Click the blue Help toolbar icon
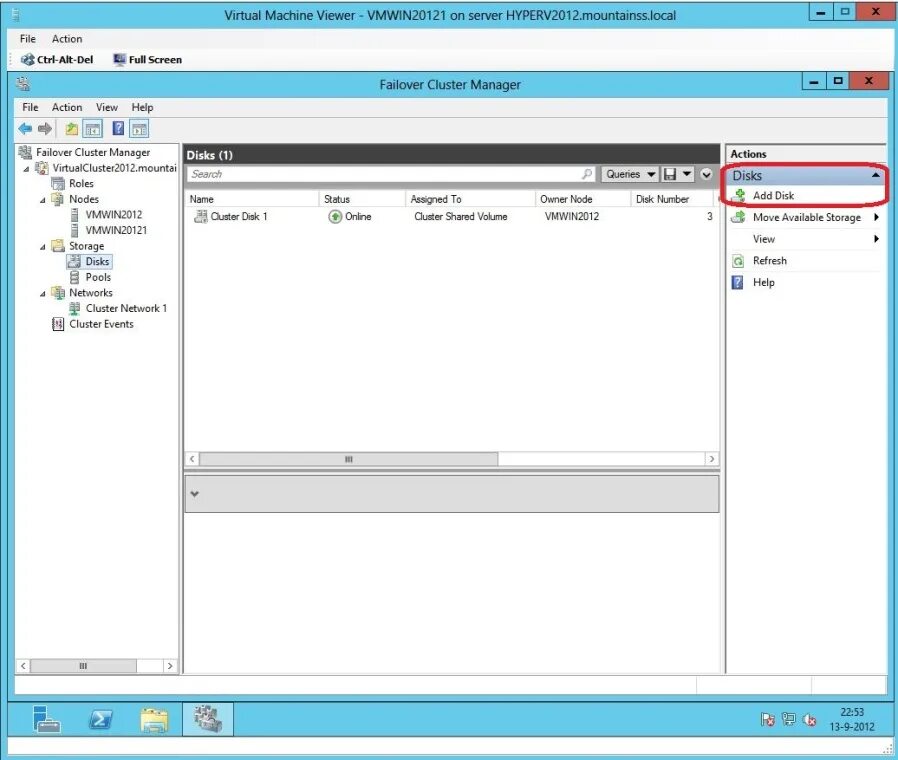898x760 pixels. pos(118,128)
